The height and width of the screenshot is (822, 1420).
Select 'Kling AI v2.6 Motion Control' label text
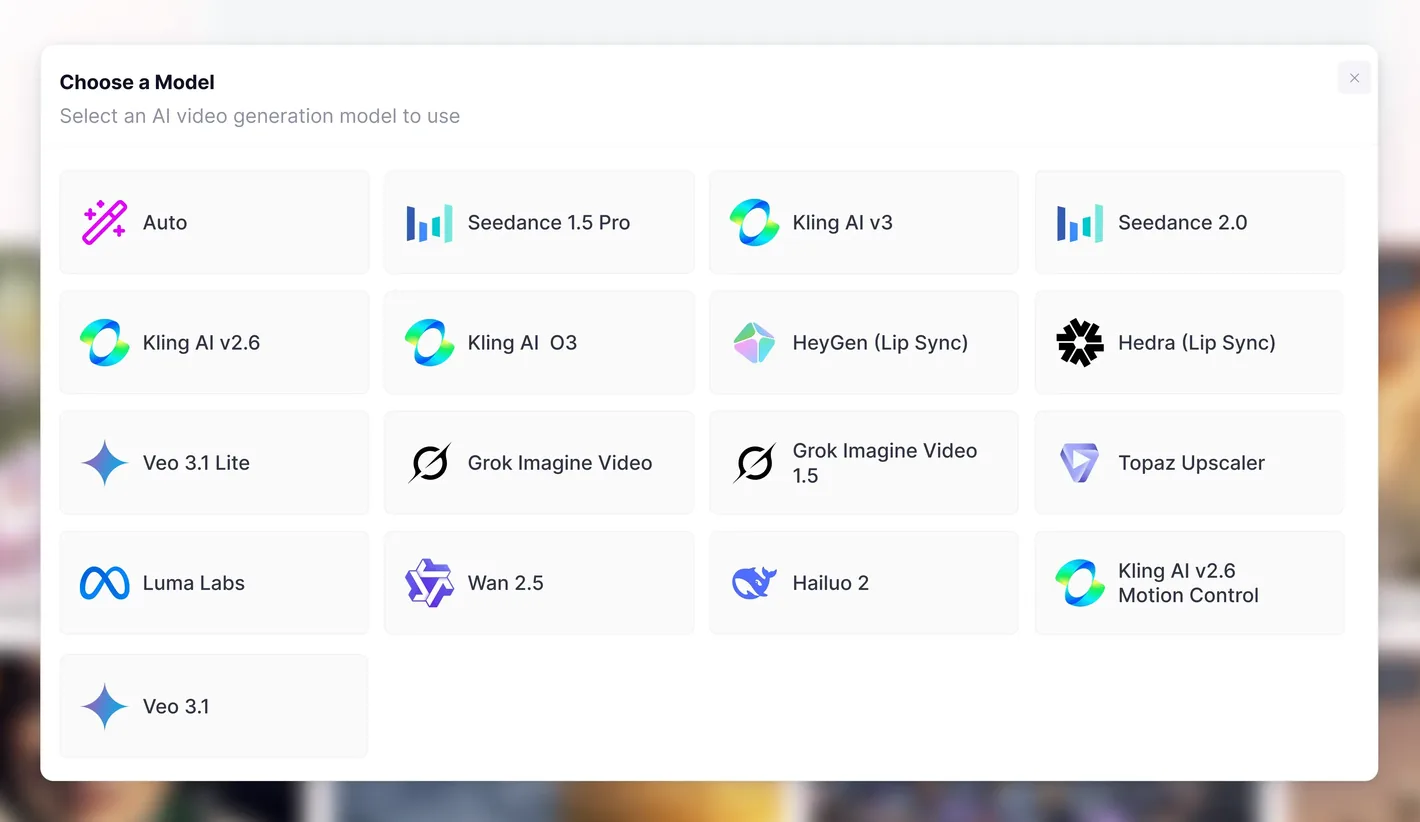(x=1189, y=583)
